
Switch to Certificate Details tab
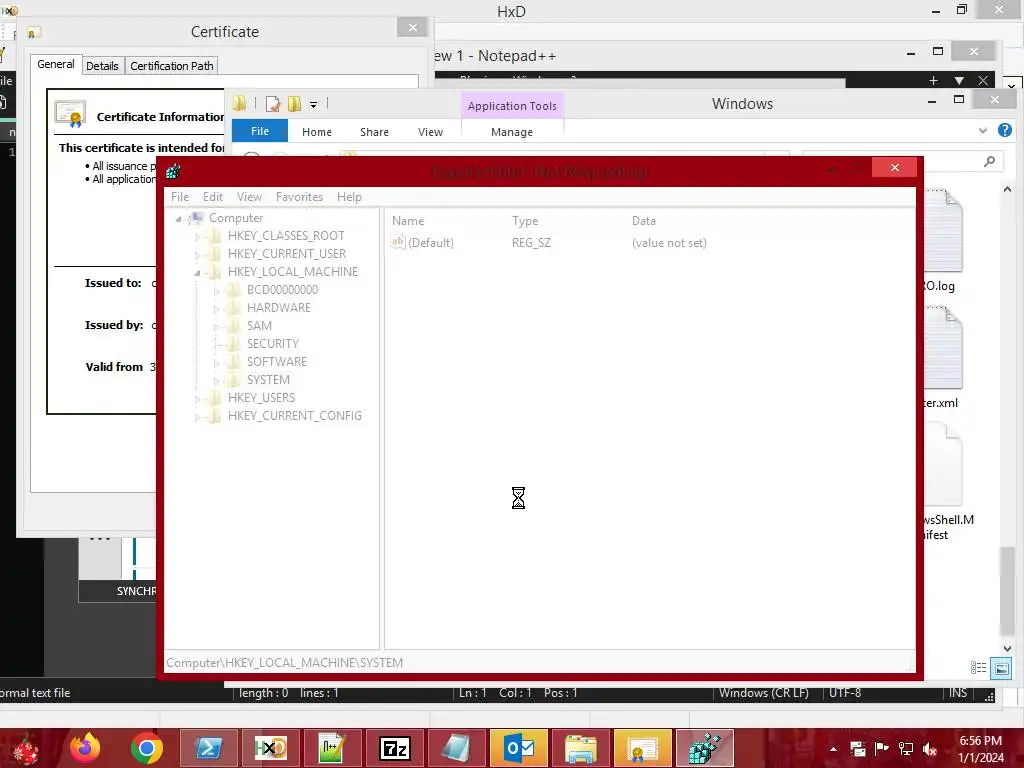tap(103, 66)
